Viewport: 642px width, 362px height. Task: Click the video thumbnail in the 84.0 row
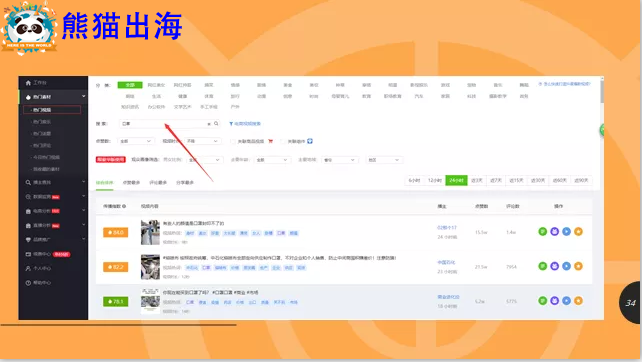150,232
